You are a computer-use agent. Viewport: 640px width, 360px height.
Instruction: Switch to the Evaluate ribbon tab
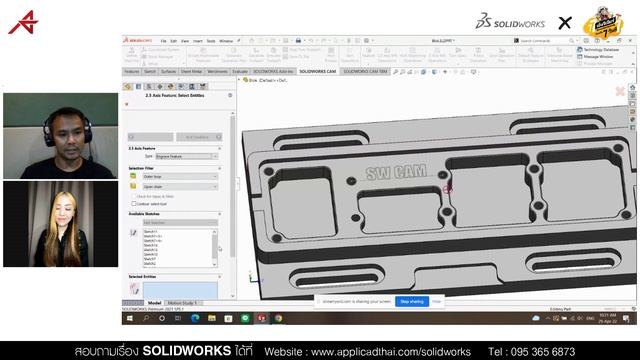(x=240, y=71)
